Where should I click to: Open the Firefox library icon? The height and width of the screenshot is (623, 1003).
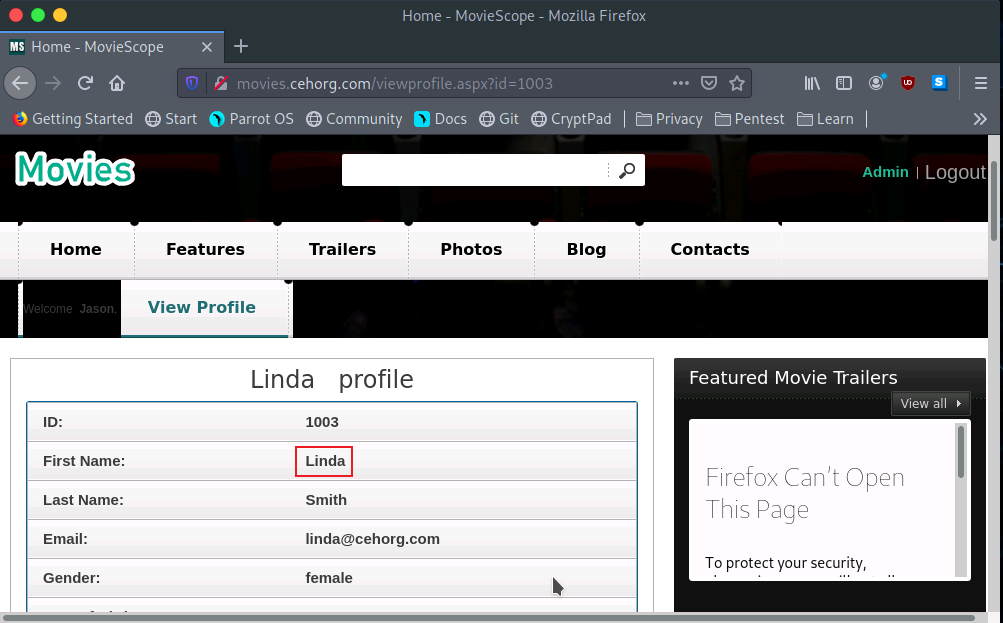pyautogui.click(x=812, y=83)
